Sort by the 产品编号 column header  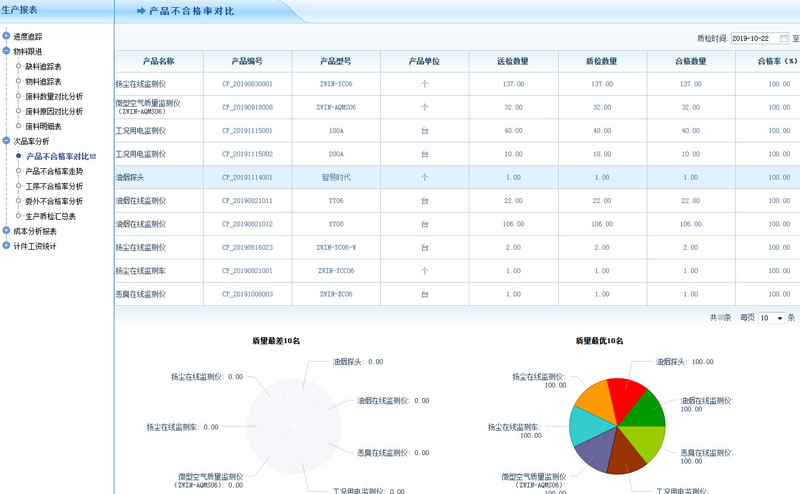(x=247, y=61)
